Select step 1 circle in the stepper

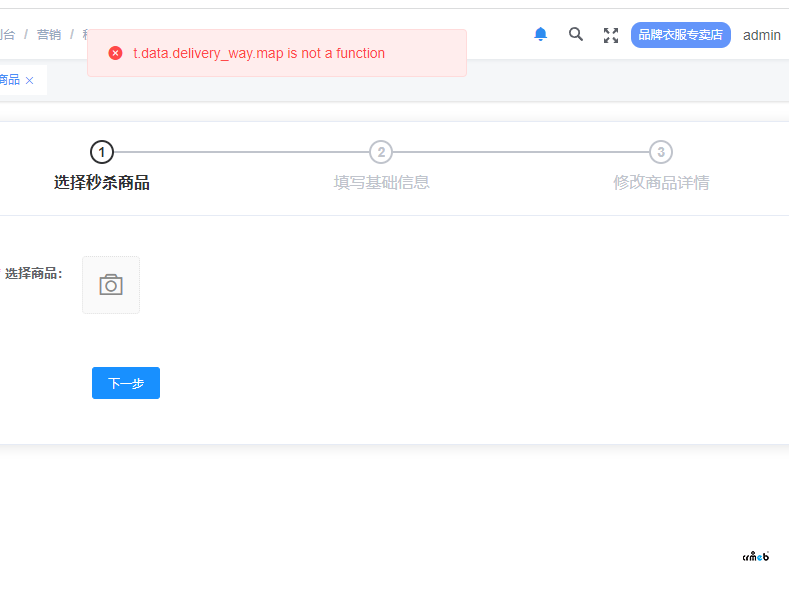101,152
